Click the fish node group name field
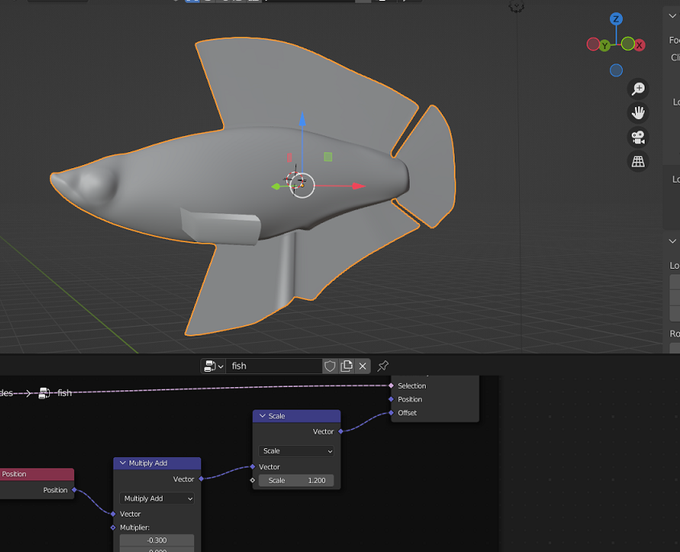 [274, 366]
